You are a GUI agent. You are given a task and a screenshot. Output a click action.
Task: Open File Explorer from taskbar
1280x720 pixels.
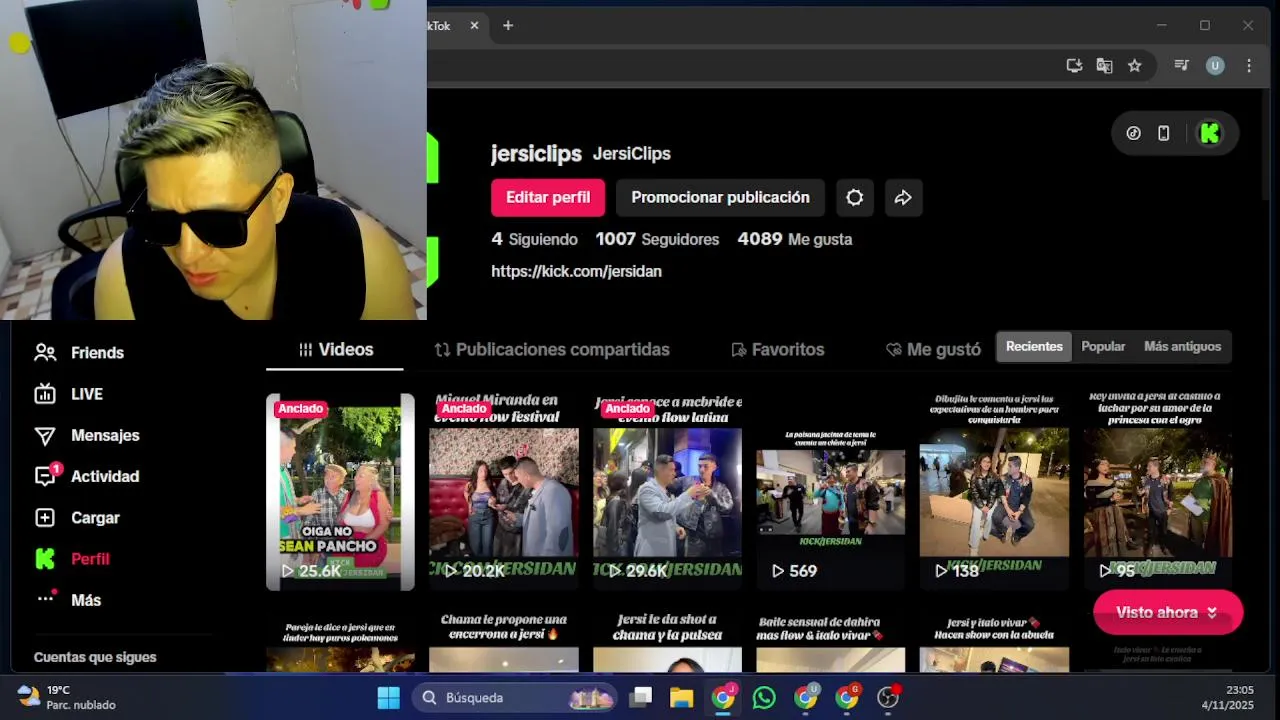click(x=682, y=697)
